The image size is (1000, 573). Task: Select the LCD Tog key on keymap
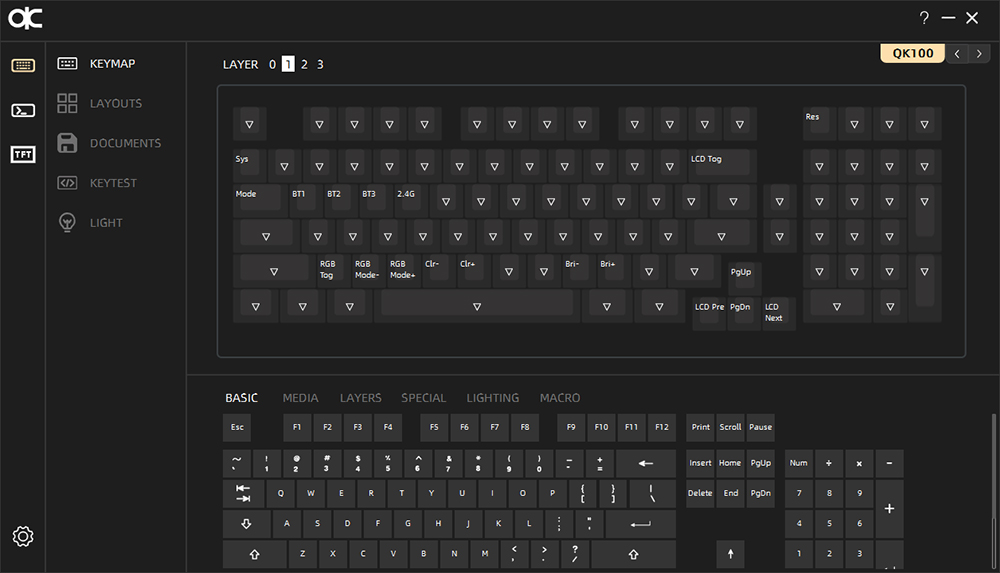[x=722, y=165]
